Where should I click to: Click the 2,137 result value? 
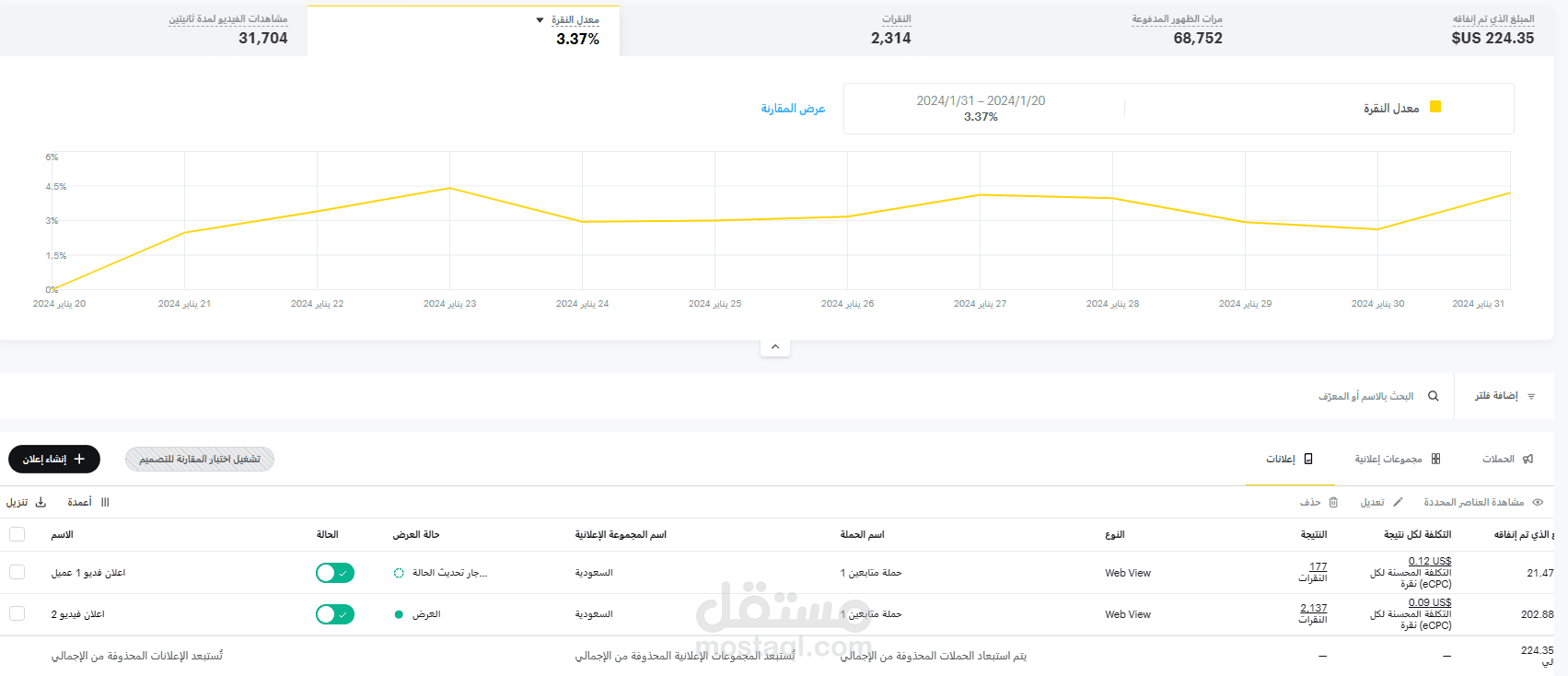1314,608
